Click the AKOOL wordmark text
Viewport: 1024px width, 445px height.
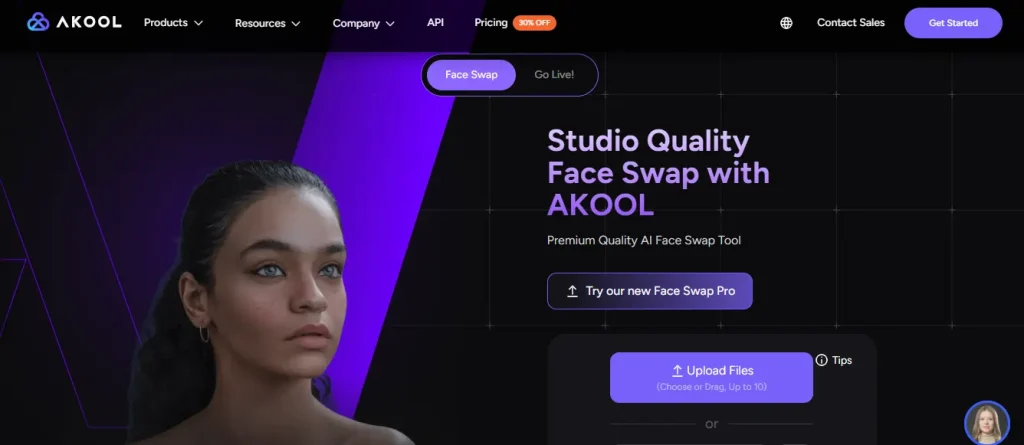pyautogui.click(x=89, y=22)
